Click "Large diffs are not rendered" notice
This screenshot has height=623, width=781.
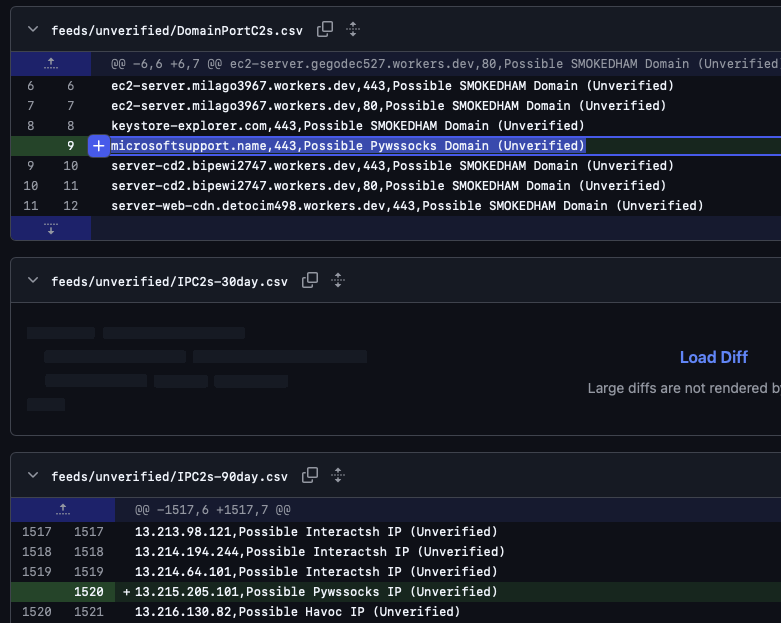tap(684, 388)
